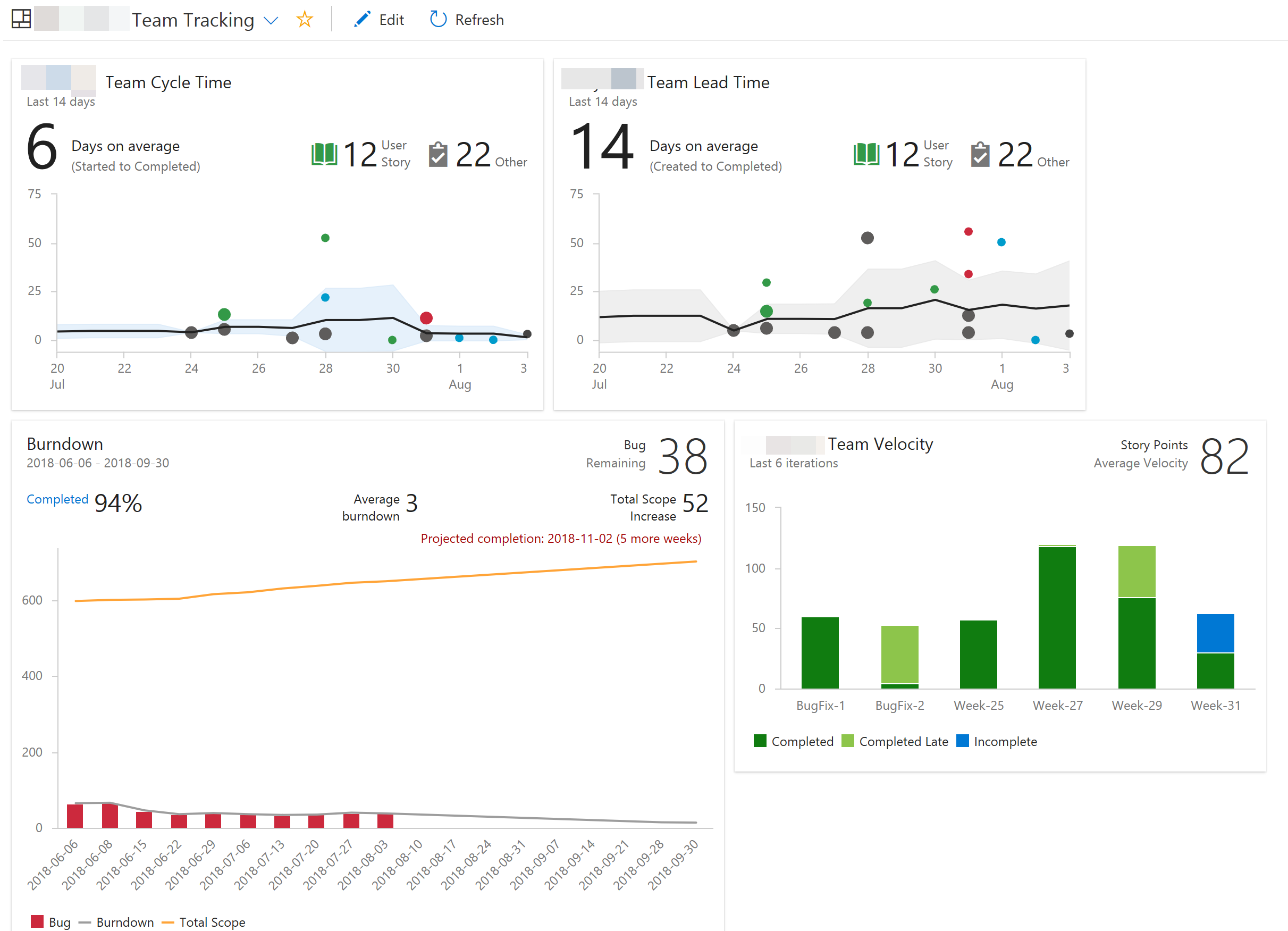Toggle Other clipboard icon in Cycle Time
This screenshot has height=931, width=1288.
coord(438,155)
